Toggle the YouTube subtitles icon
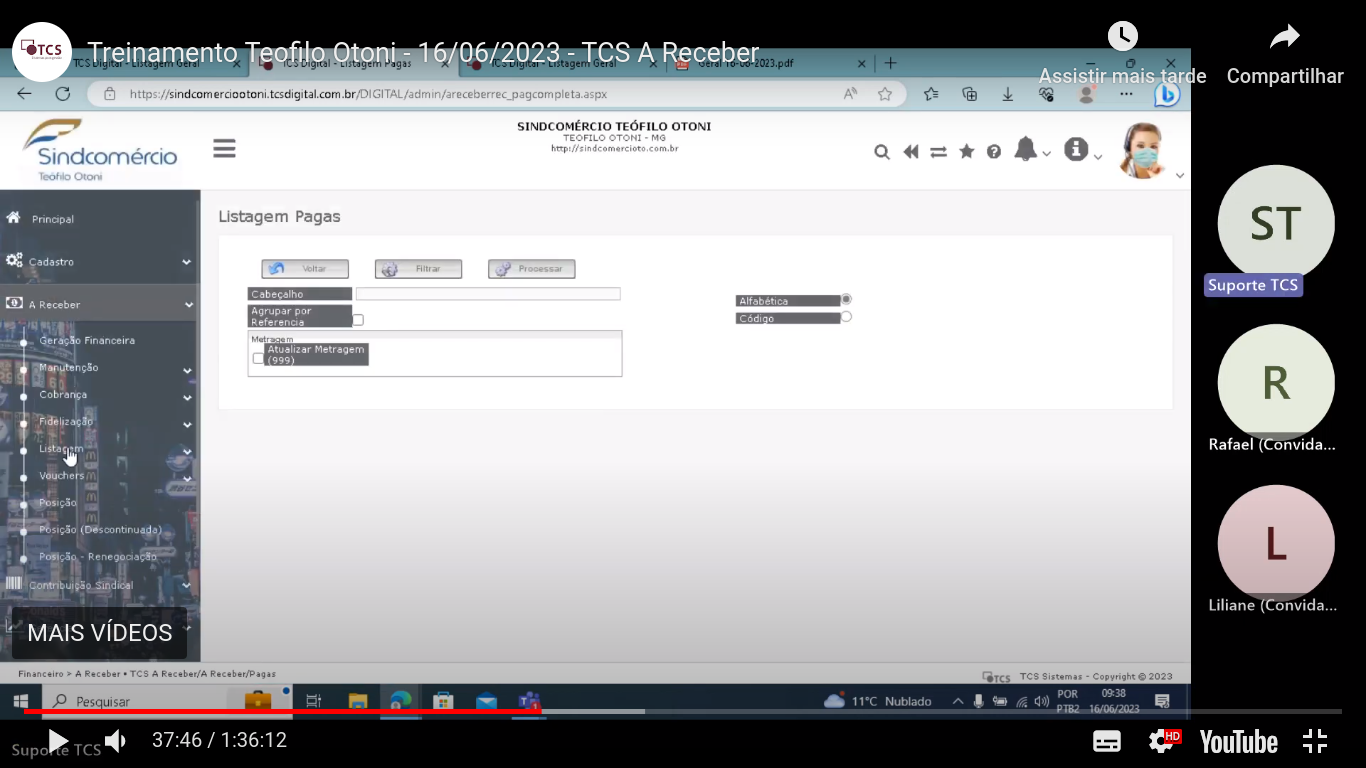This screenshot has height=768, width=1366. point(1107,741)
